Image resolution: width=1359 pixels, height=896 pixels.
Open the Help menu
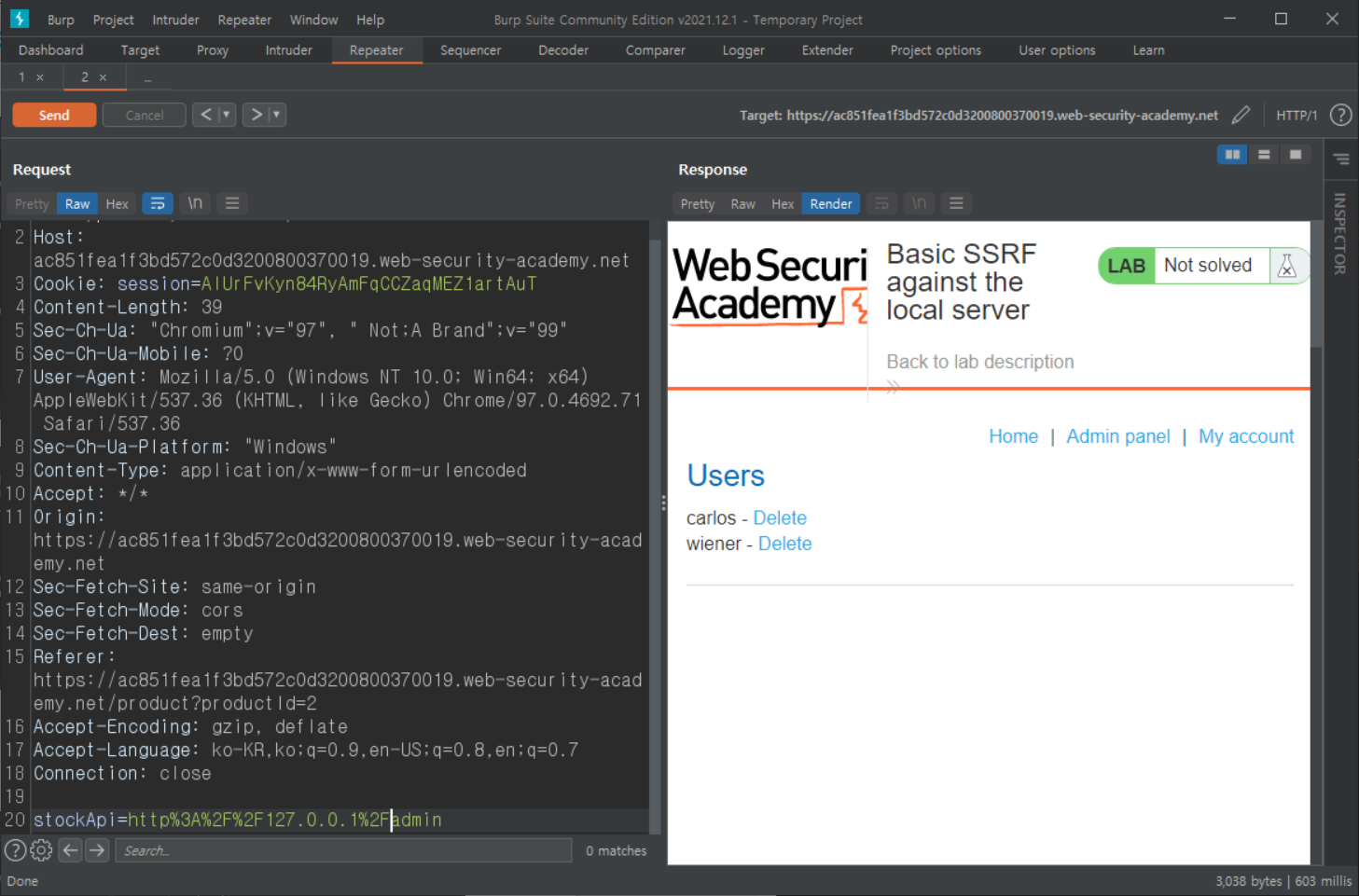click(370, 20)
